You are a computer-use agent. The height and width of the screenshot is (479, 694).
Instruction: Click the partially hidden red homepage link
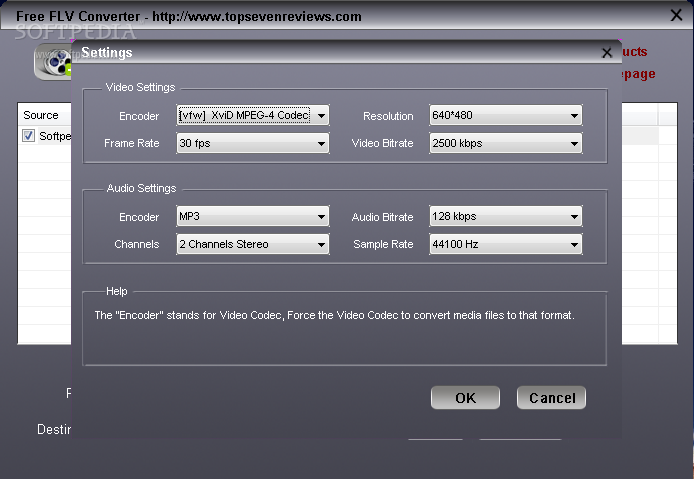(x=638, y=74)
